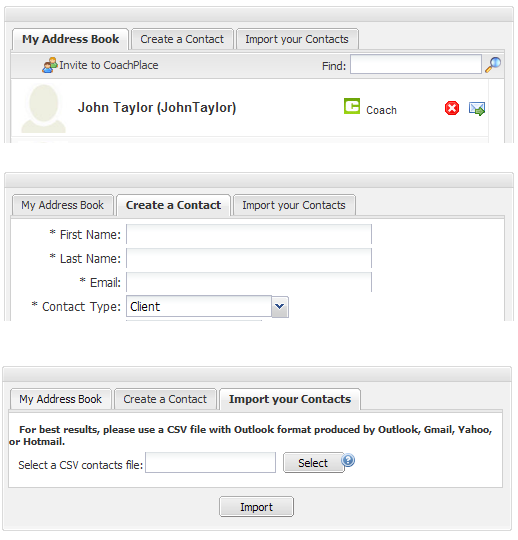The height and width of the screenshot is (540, 518).
Task: Click the blue help question mark icon
Action: click(x=348, y=460)
